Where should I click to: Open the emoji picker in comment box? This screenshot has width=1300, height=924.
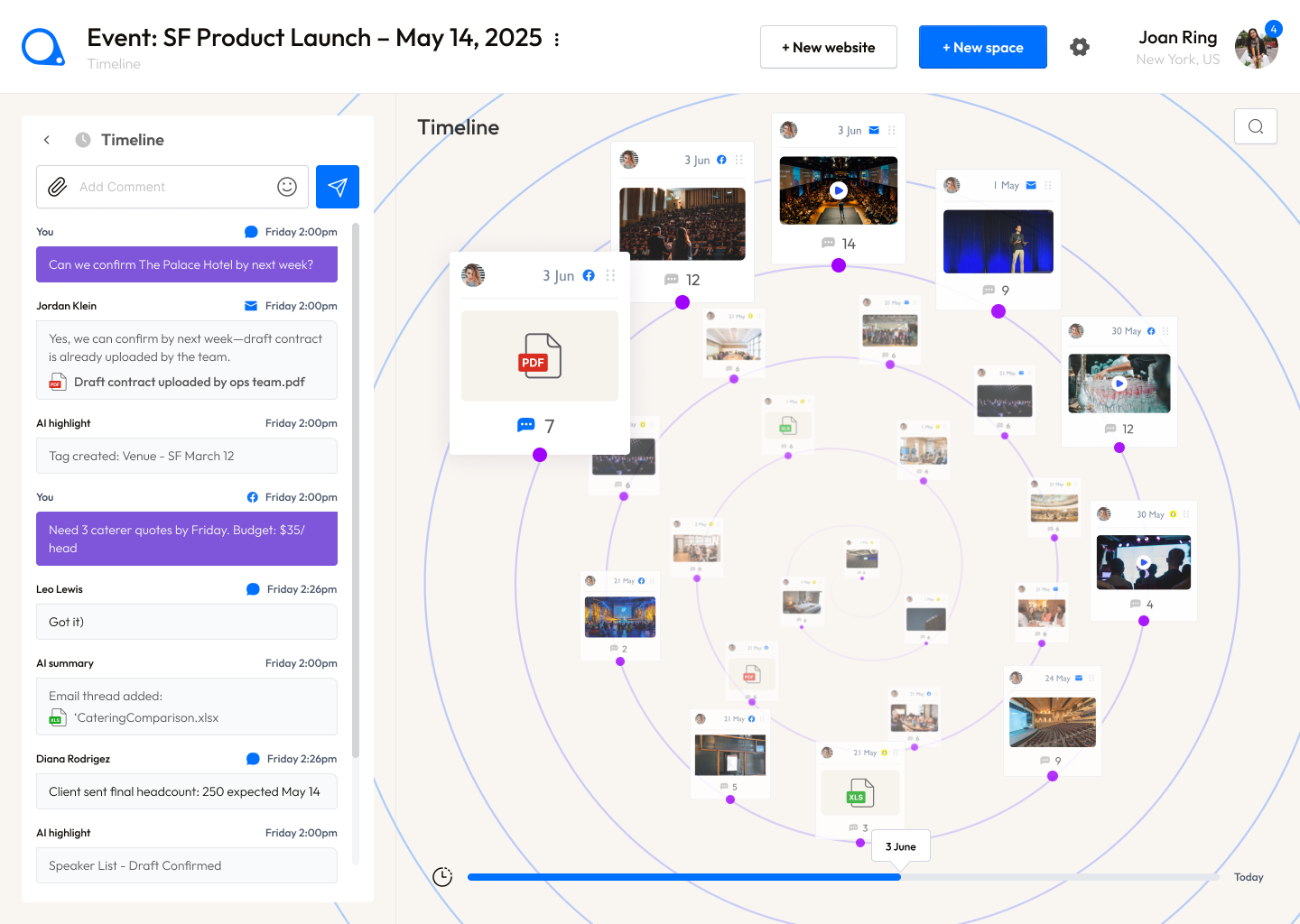tap(287, 187)
